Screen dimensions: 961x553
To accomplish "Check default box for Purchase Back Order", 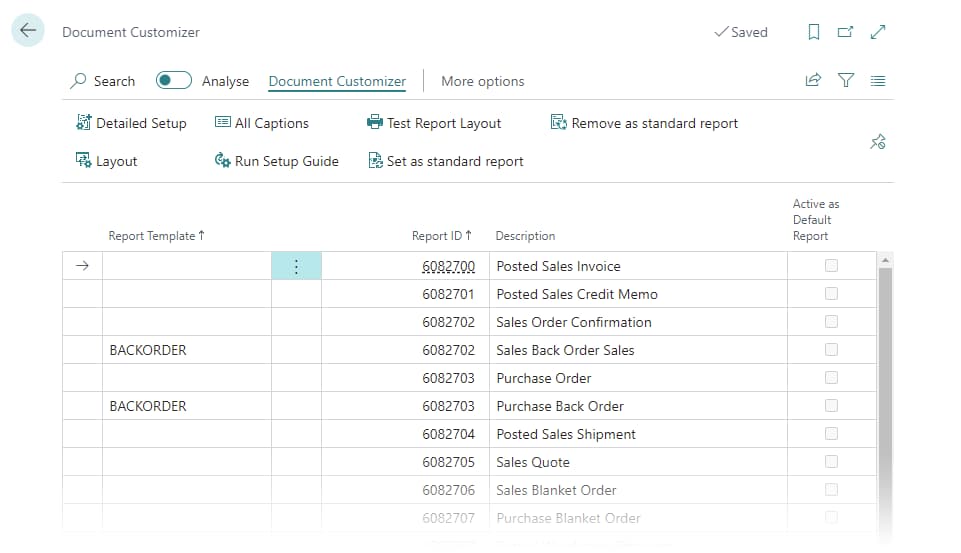I will 831,406.
